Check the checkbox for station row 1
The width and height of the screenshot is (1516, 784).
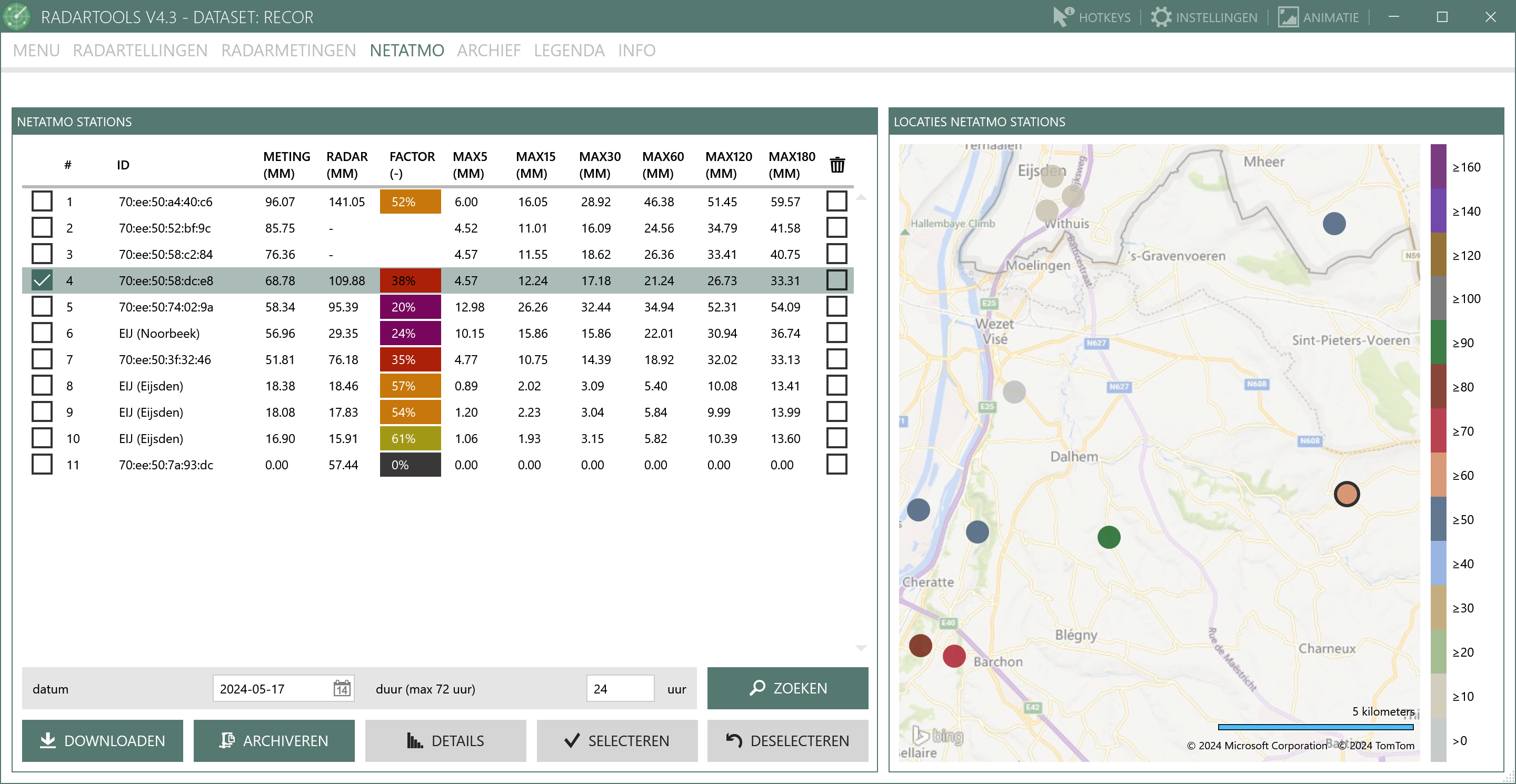42,201
